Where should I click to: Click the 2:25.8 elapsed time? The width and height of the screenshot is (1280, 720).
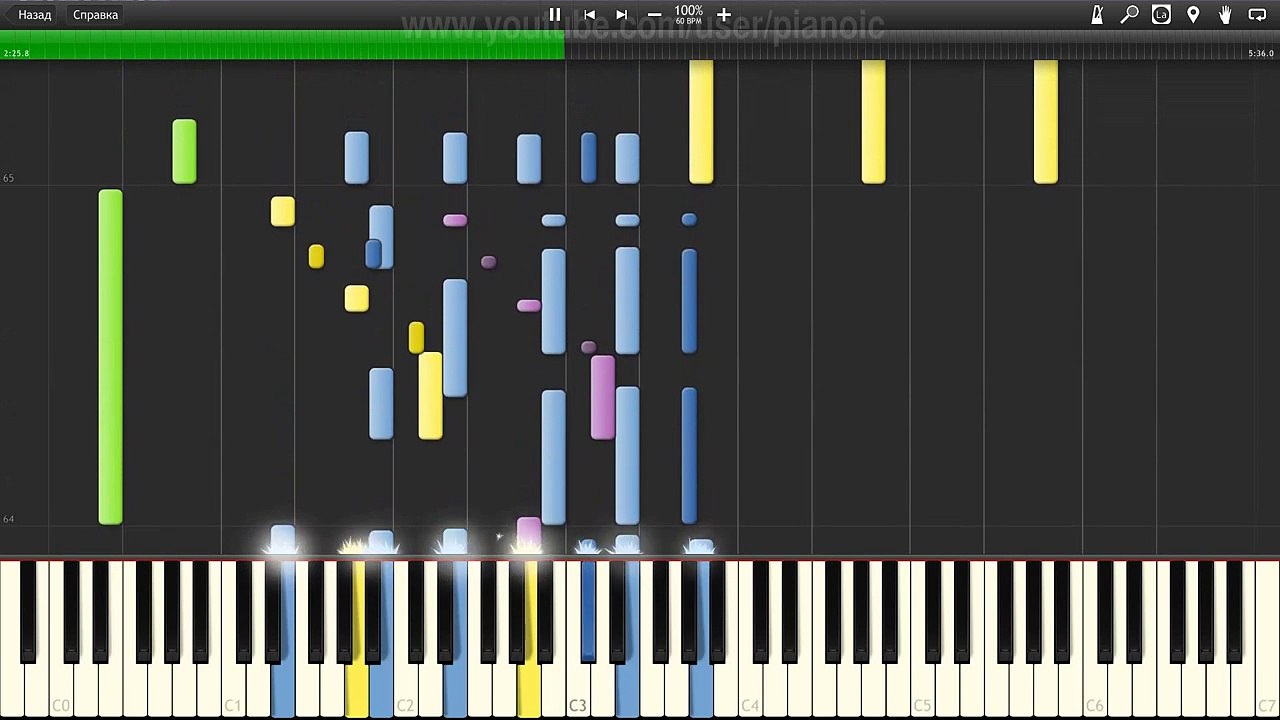pyautogui.click(x=16, y=54)
